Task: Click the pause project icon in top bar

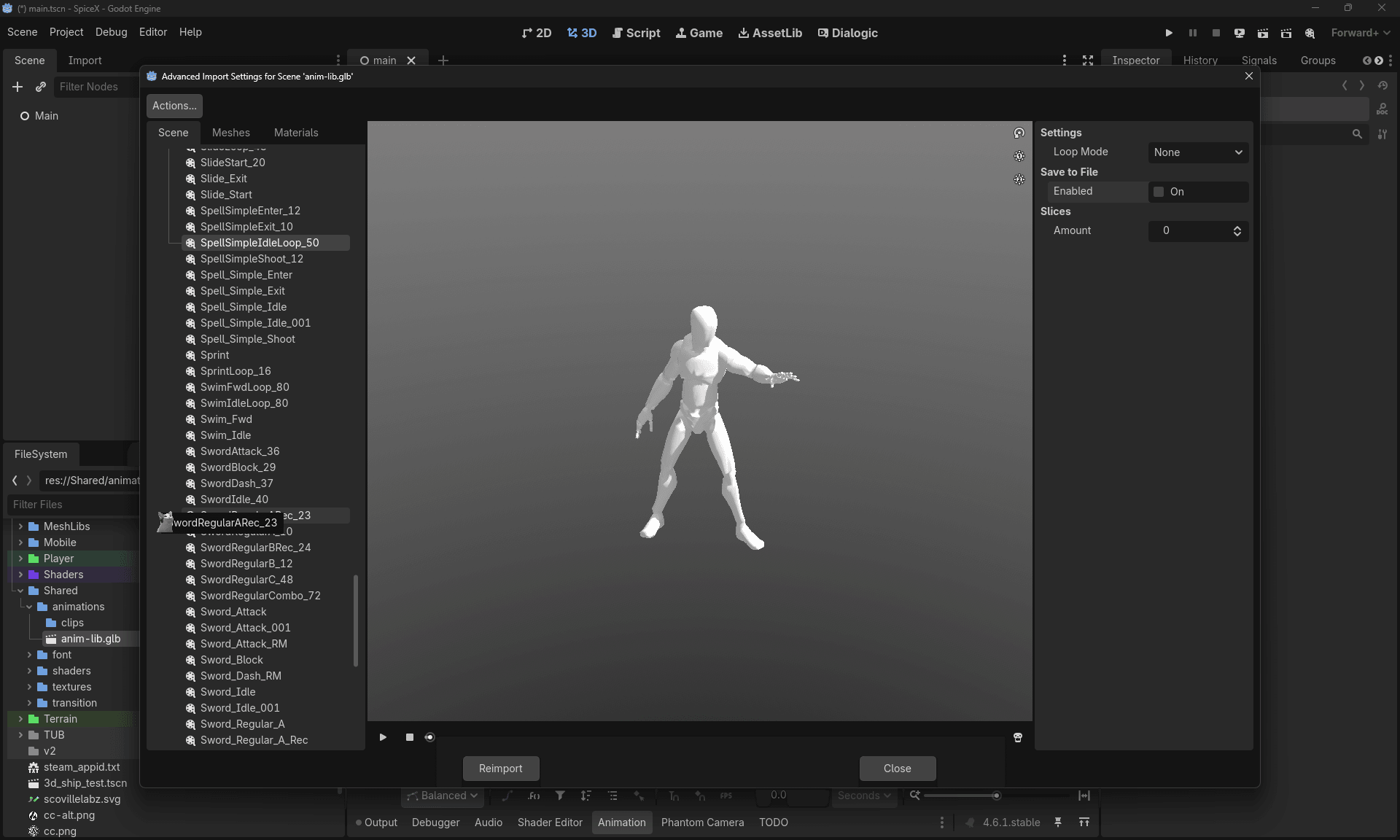Action: click(x=1193, y=33)
